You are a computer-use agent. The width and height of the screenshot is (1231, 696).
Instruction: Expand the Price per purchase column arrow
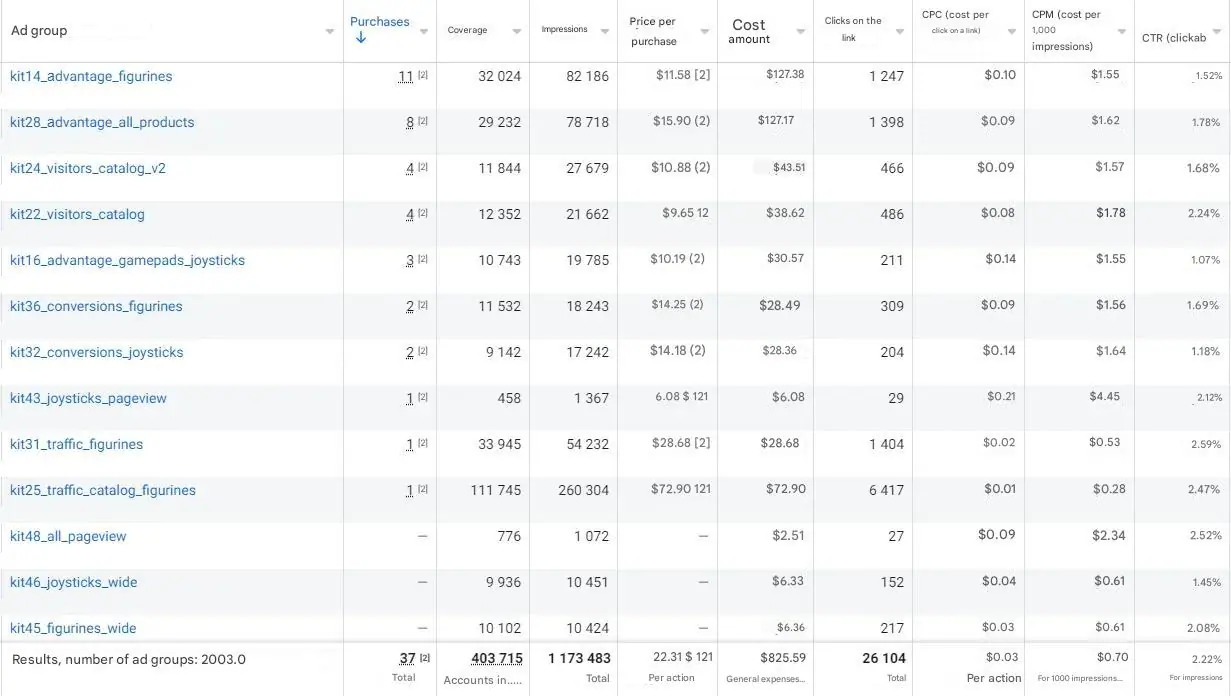tap(704, 32)
